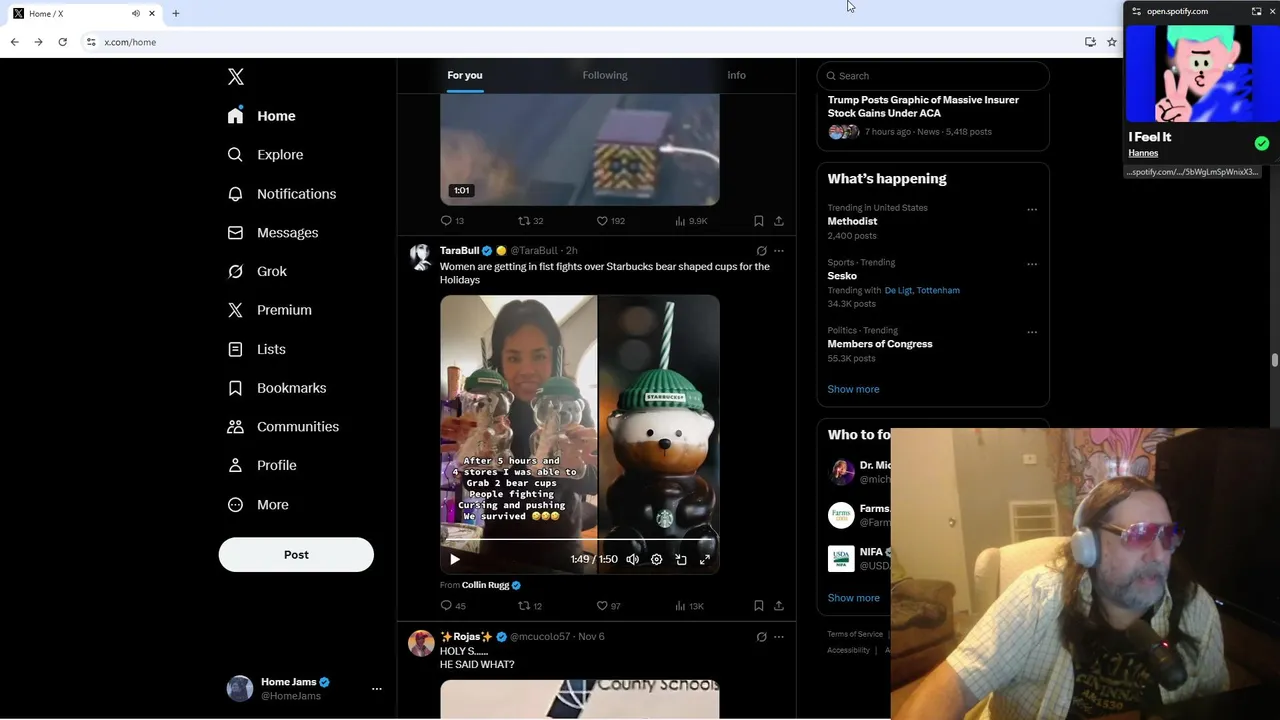The image size is (1280, 720).
Task: Share the TaraBull post
Action: pyautogui.click(x=779, y=606)
